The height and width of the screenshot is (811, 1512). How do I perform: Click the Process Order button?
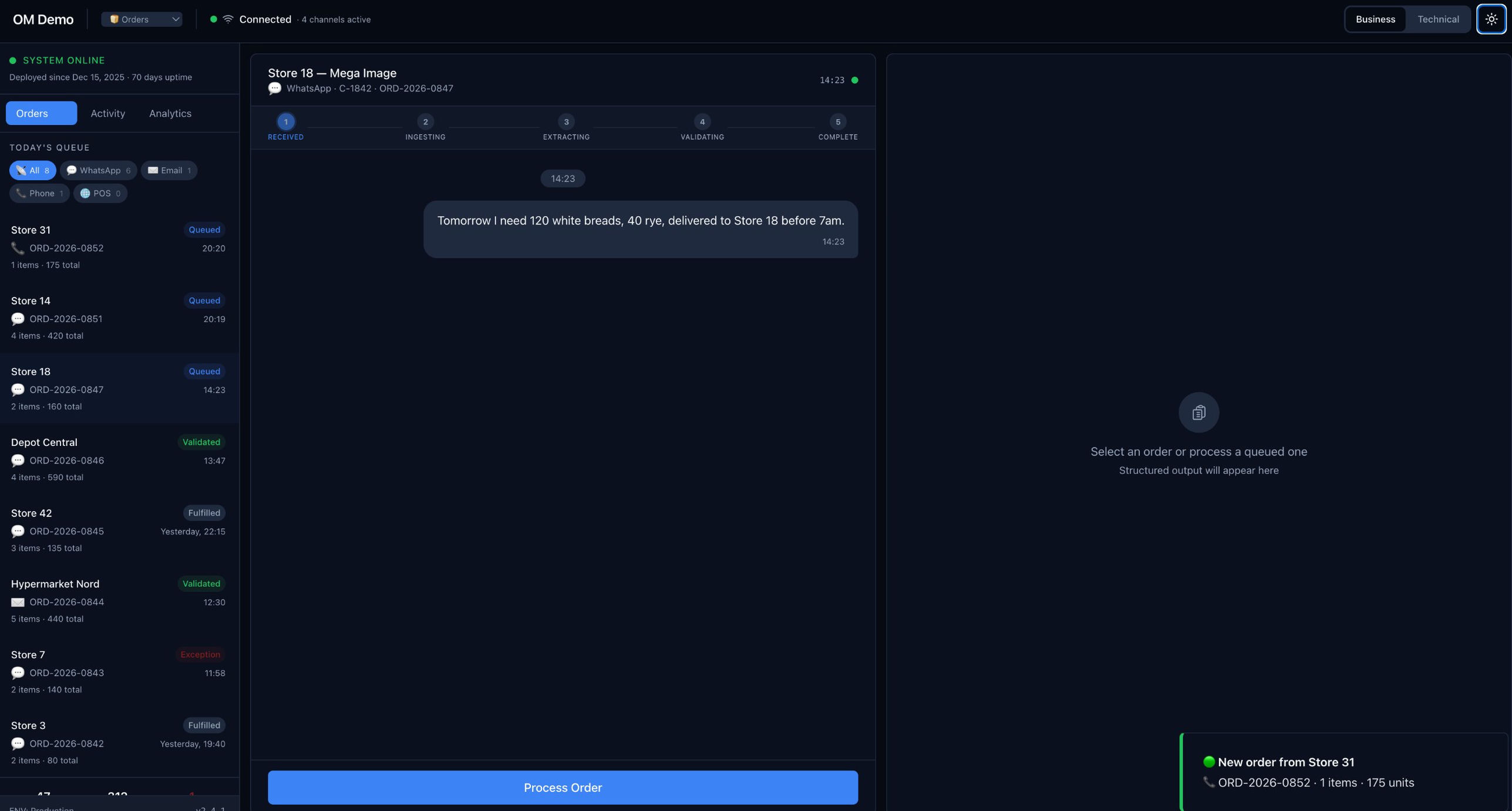coord(562,787)
